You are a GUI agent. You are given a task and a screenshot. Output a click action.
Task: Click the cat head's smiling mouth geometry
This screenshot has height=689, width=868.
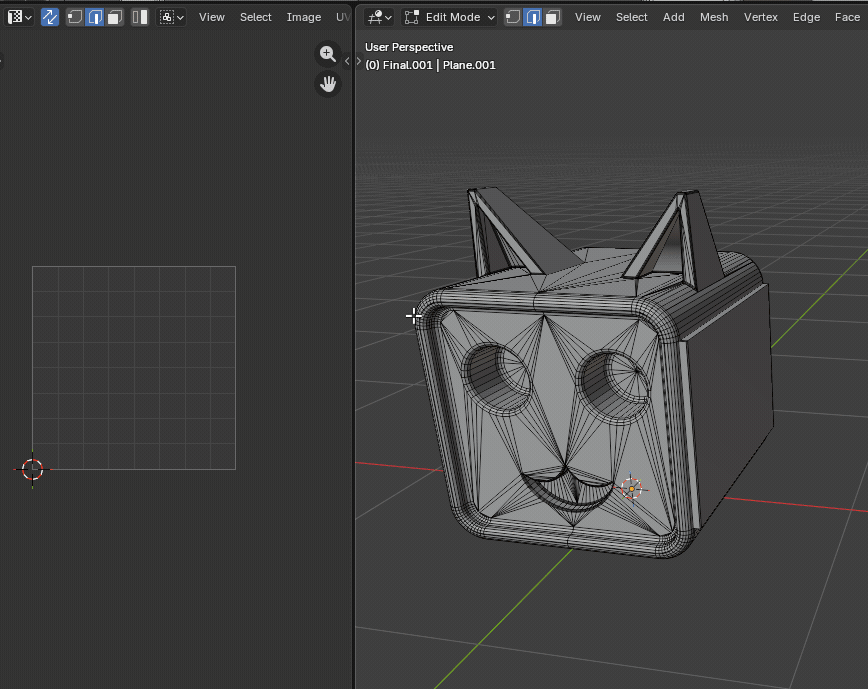(567, 488)
